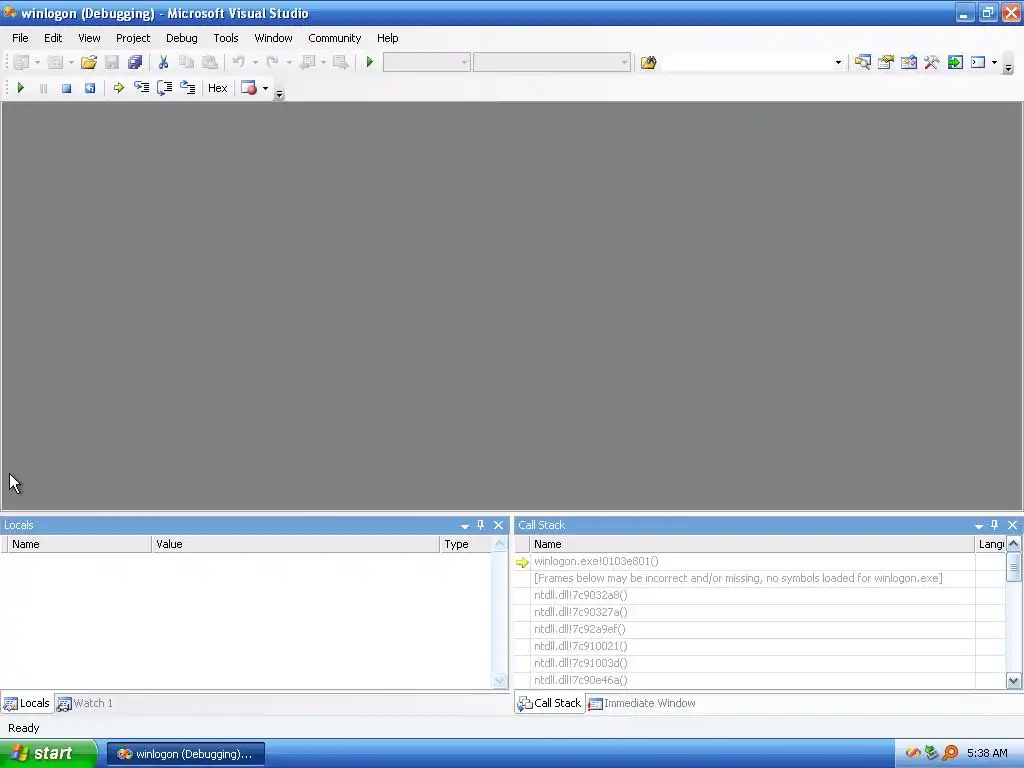The image size is (1024, 768).
Task: Click the Restart debugging icon
Action: [x=89, y=88]
